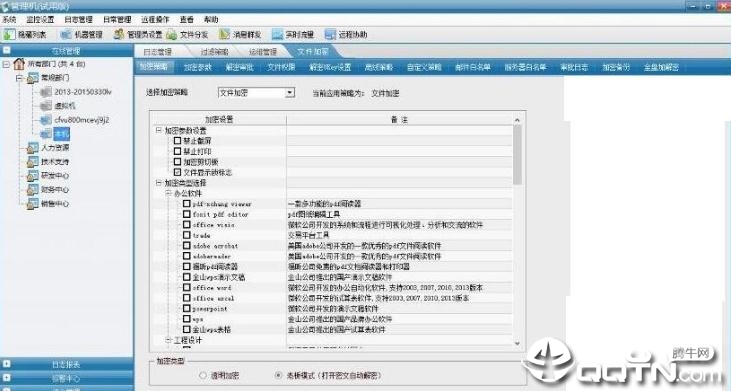Open the 解密审批 sub-tab
Screen dimensions: 731x391
click(x=239, y=67)
